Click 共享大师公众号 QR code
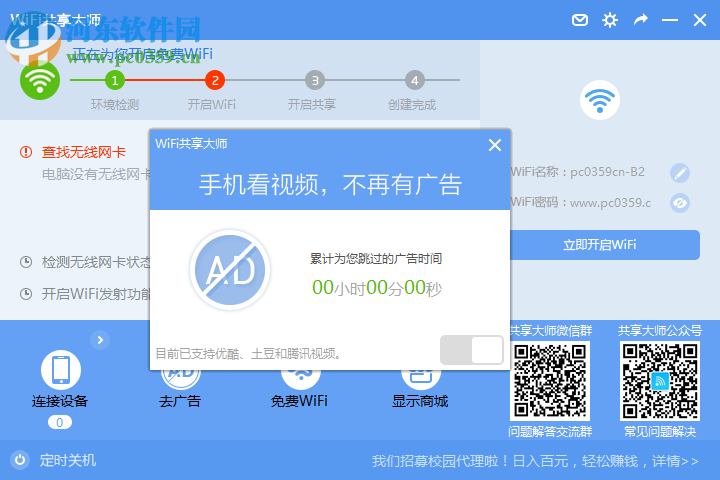Image resolution: width=720 pixels, height=480 pixels. [660, 381]
